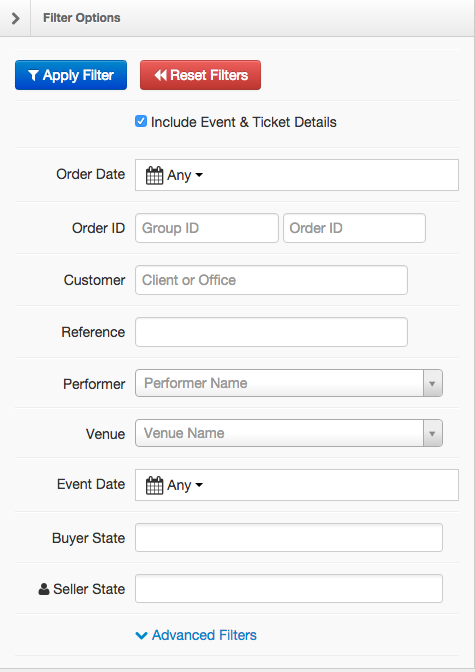The width and height of the screenshot is (475, 672).
Task: Open Venue Name dropdown arrow
Action: pyautogui.click(x=433, y=433)
